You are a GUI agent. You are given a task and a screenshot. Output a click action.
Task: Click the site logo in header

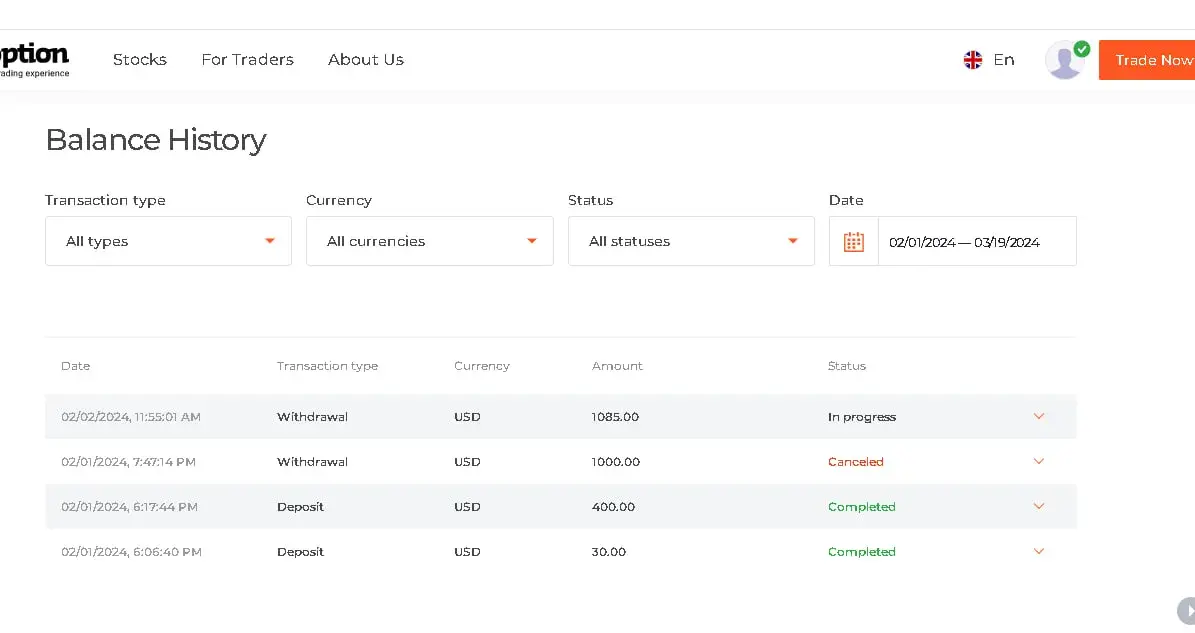pyautogui.click(x=34, y=59)
